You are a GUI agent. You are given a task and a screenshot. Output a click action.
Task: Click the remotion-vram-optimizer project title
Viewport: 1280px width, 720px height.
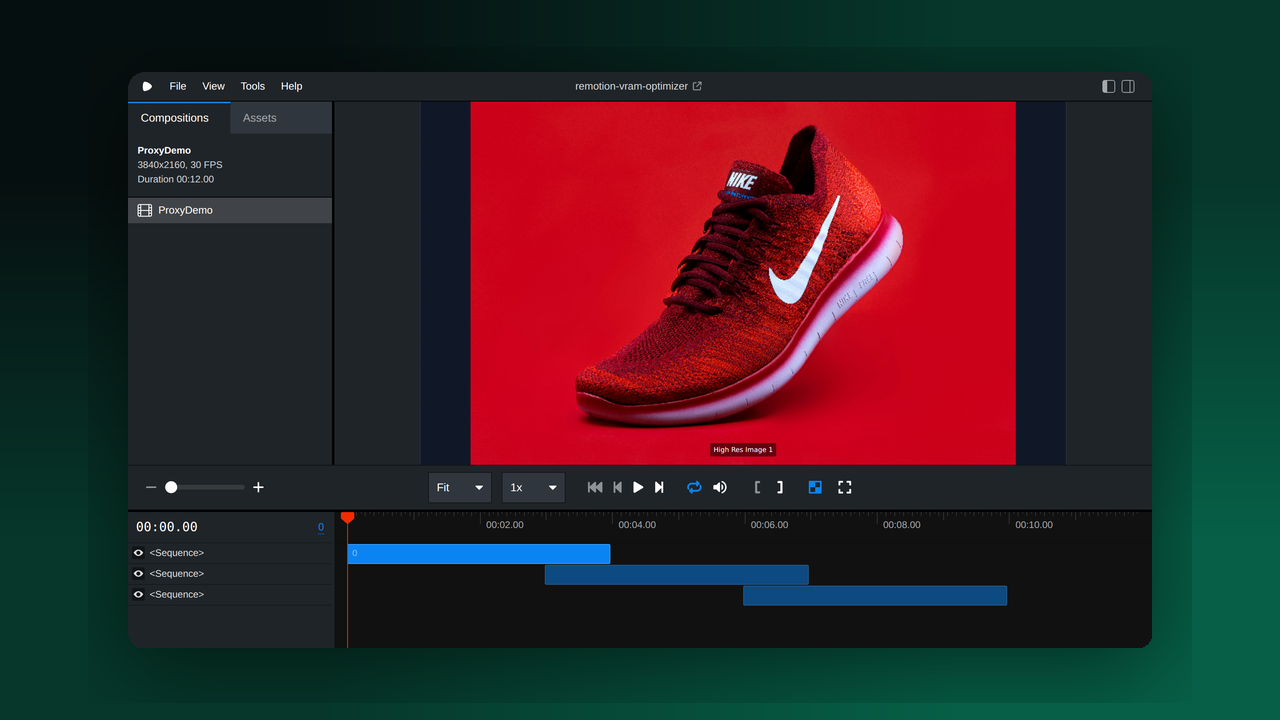click(631, 86)
